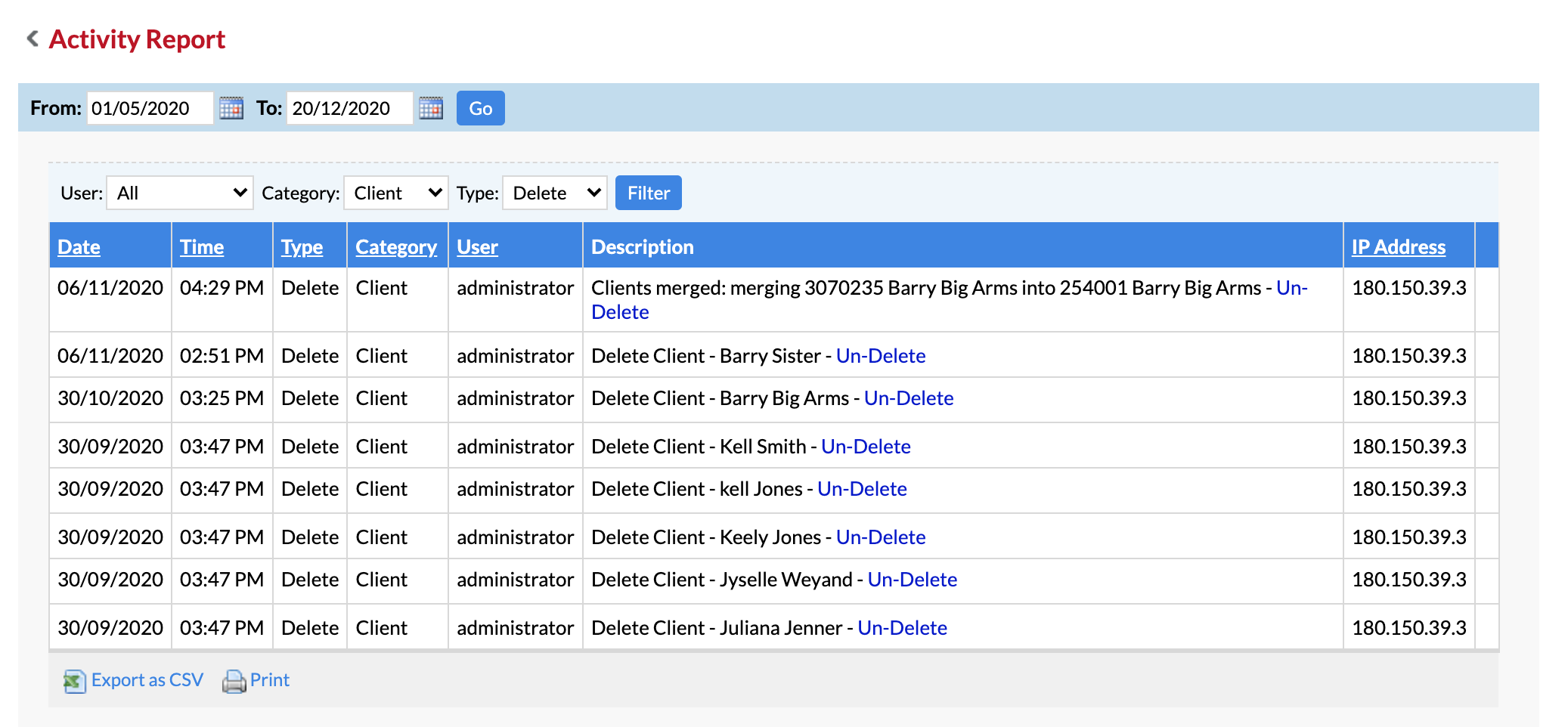Click into the To date field

coord(350,108)
